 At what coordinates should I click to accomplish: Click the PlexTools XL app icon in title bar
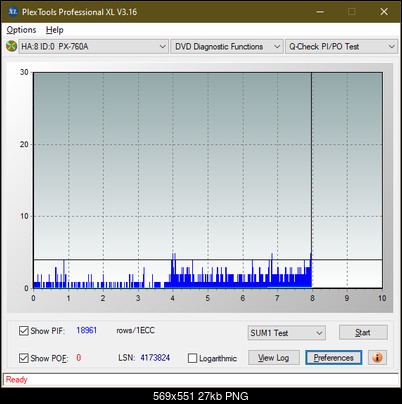coord(12,12)
